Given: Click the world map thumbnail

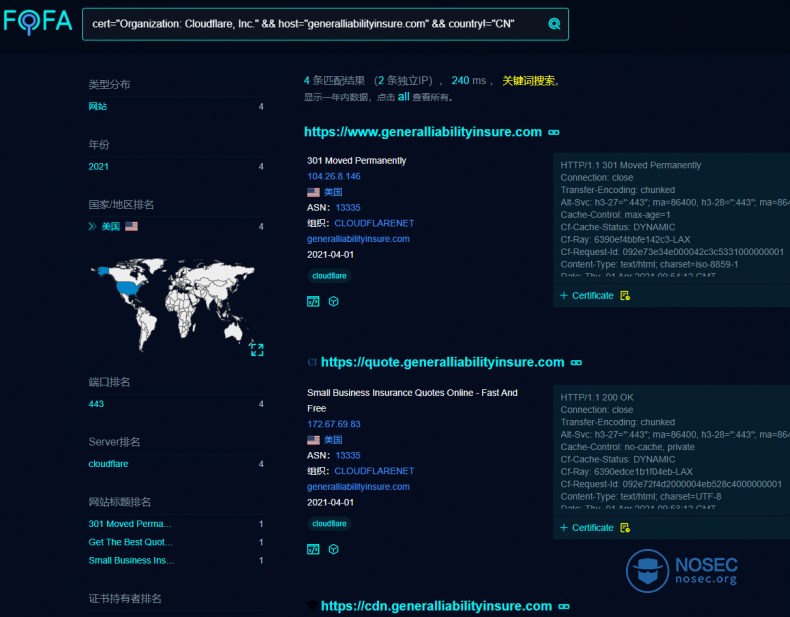Looking at the screenshot, I should [x=172, y=304].
